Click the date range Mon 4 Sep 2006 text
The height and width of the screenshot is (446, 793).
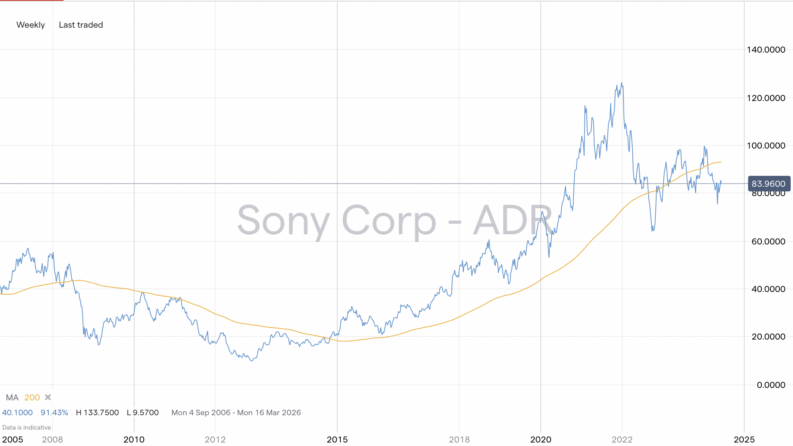[203, 412]
